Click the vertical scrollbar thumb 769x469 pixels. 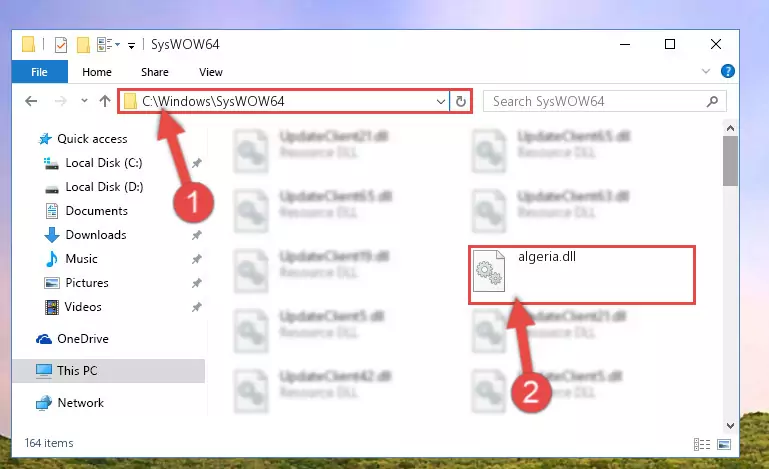point(730,161)
